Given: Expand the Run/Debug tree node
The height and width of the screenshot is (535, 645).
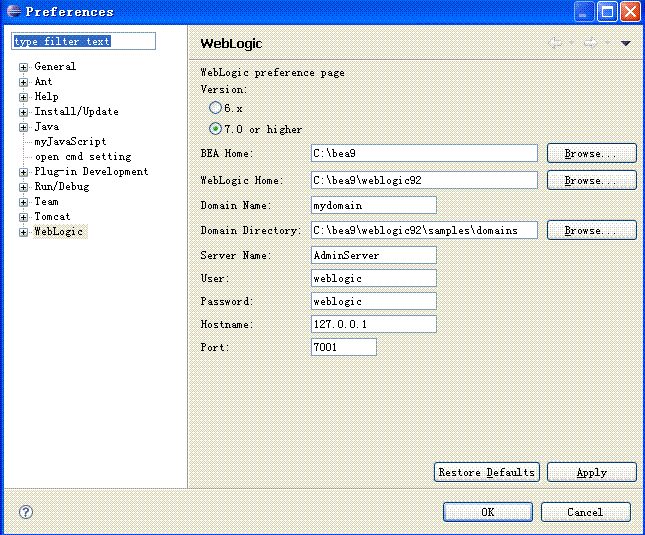Looking at the screenshot, I should 23,187.
